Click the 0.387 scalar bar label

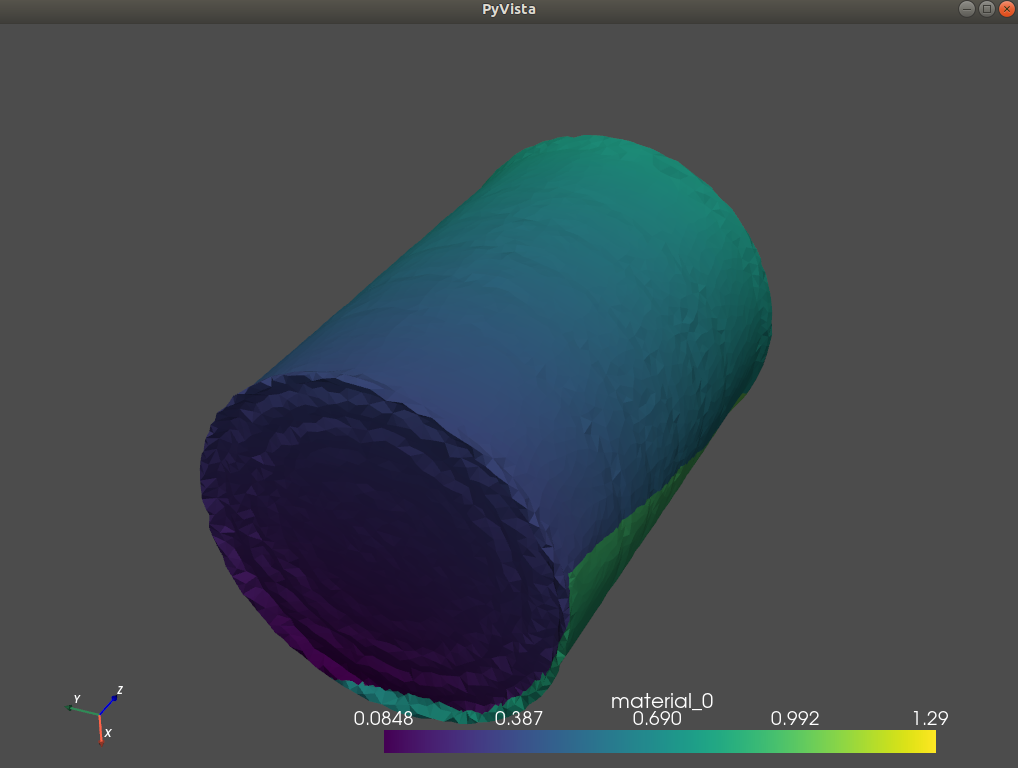[517, 718]
